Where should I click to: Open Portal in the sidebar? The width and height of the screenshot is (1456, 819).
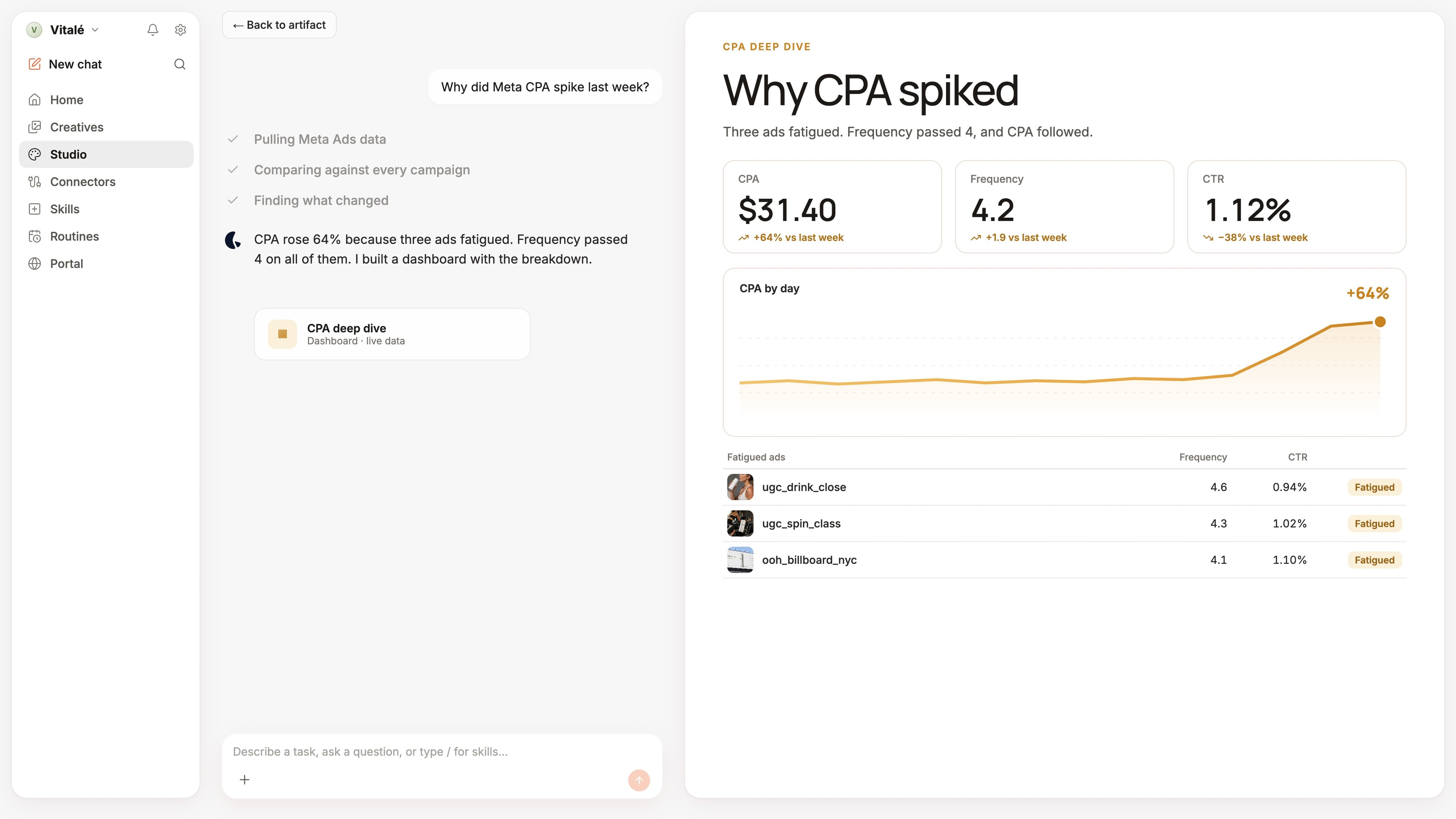tap(106, 264)
